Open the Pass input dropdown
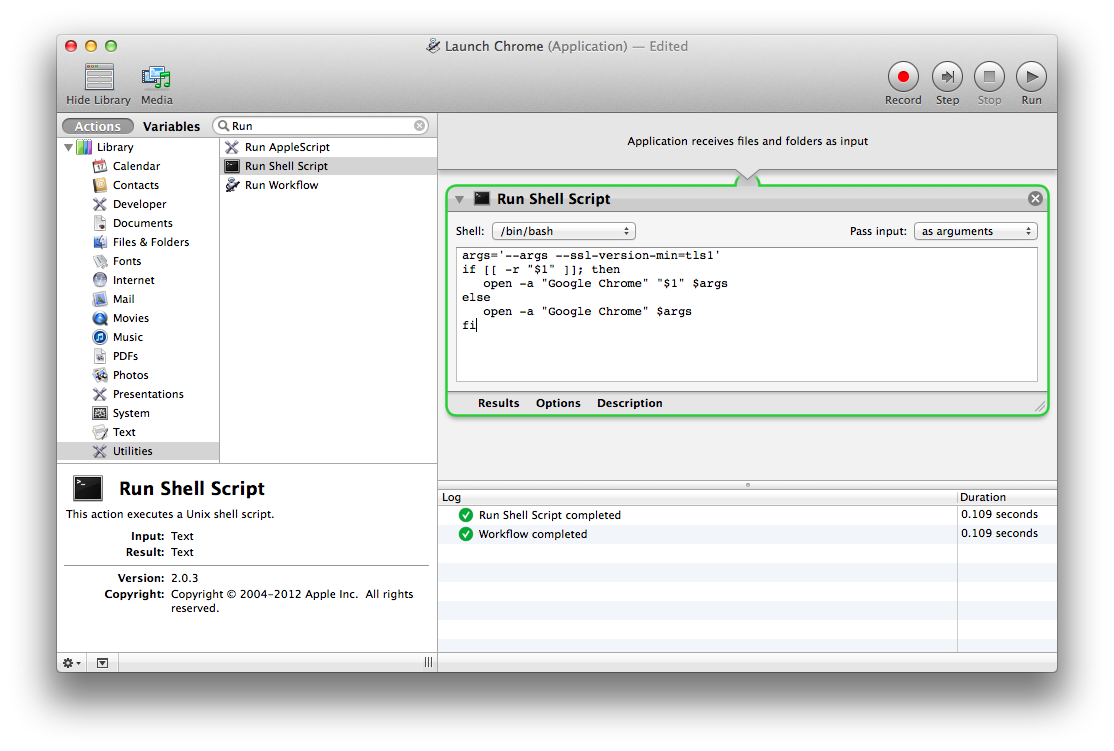This screenshot has height=751, width=1114. pyautogui.click(x=975, y=231)
